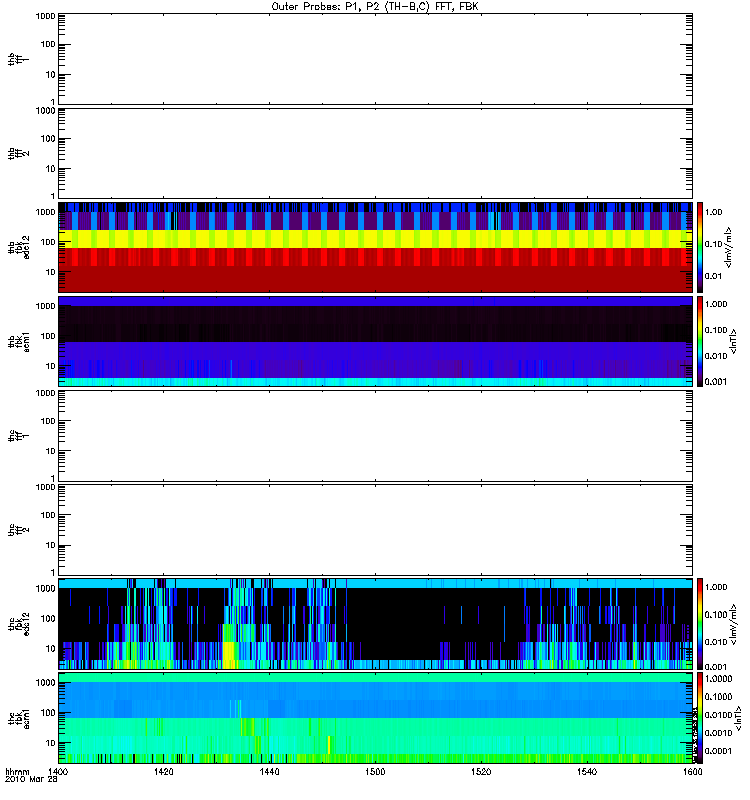Click the yellow band in thb edc12 spectrogram
Image resolution: width=750 pixels, height=800 pixels.
click(375, 239)
